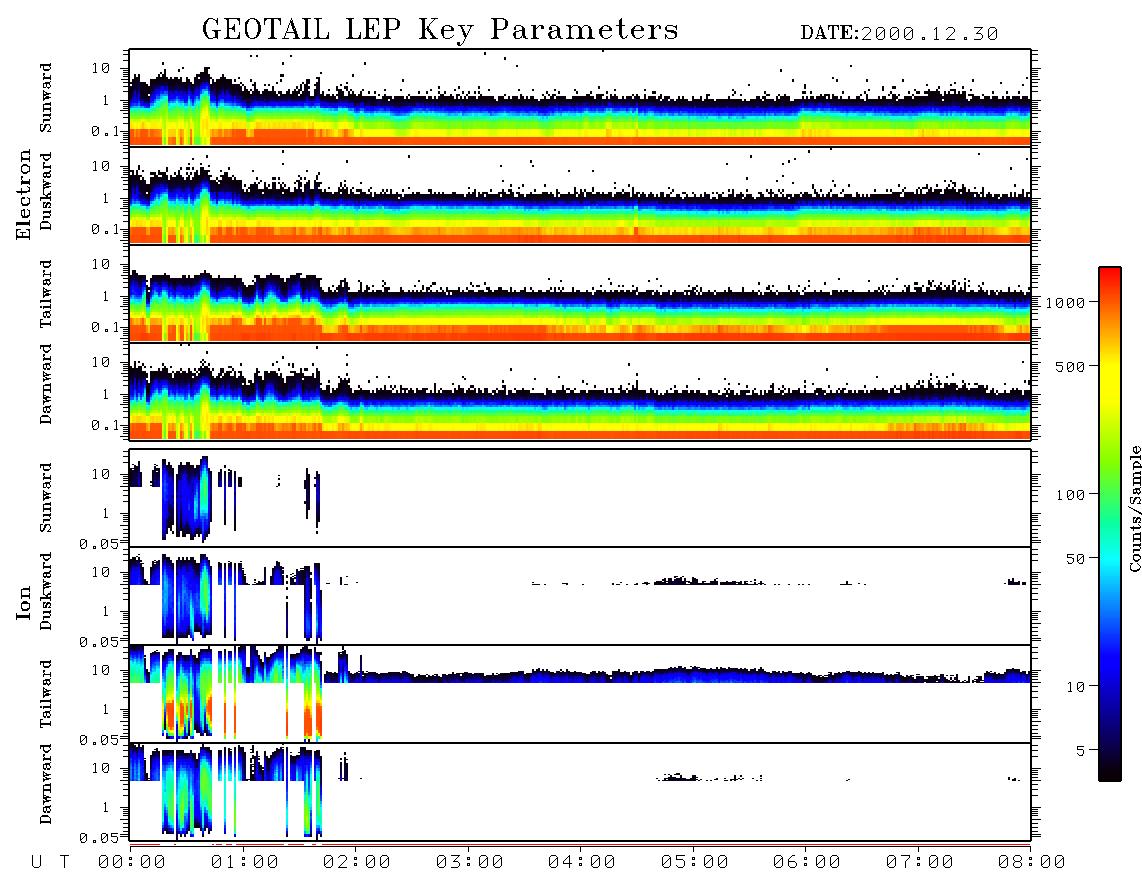Click the Ion Tailward spectrogram panel
Viewport: 1142px width, 880px height.
[x=580, y=694]
